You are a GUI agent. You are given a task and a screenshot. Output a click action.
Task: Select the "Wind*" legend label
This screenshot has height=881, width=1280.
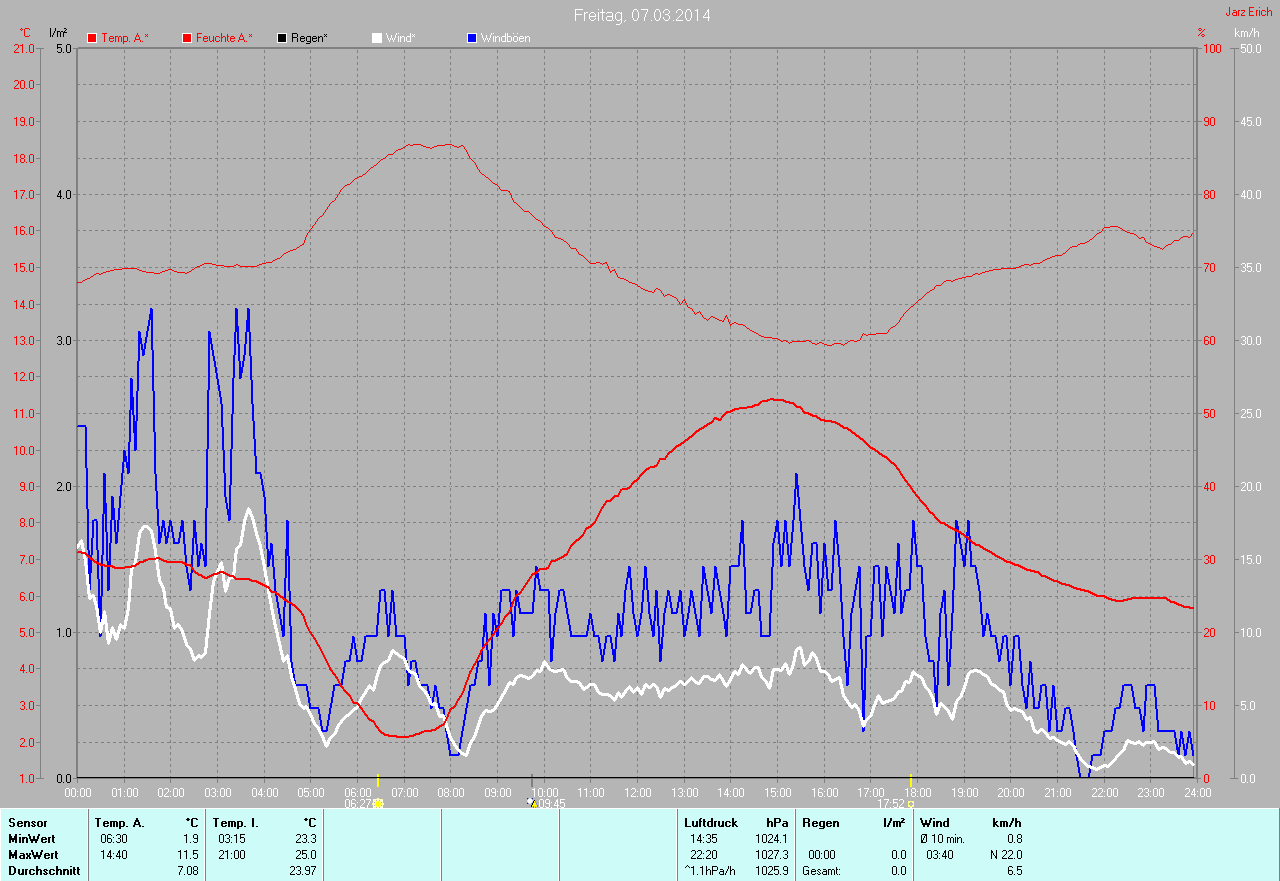pyautogui.click(x=400, y=38)
